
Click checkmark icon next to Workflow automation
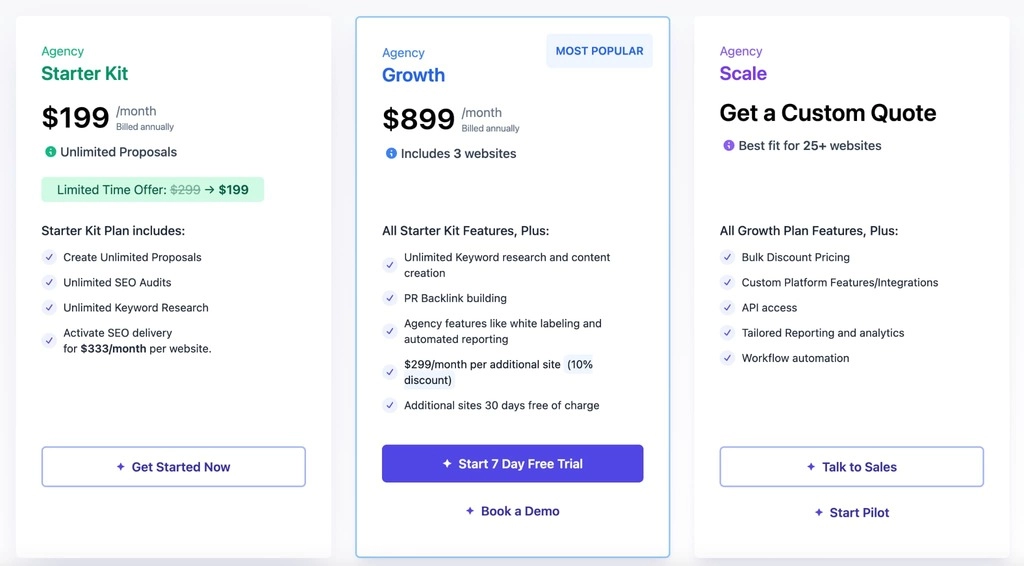click(728, 358)
